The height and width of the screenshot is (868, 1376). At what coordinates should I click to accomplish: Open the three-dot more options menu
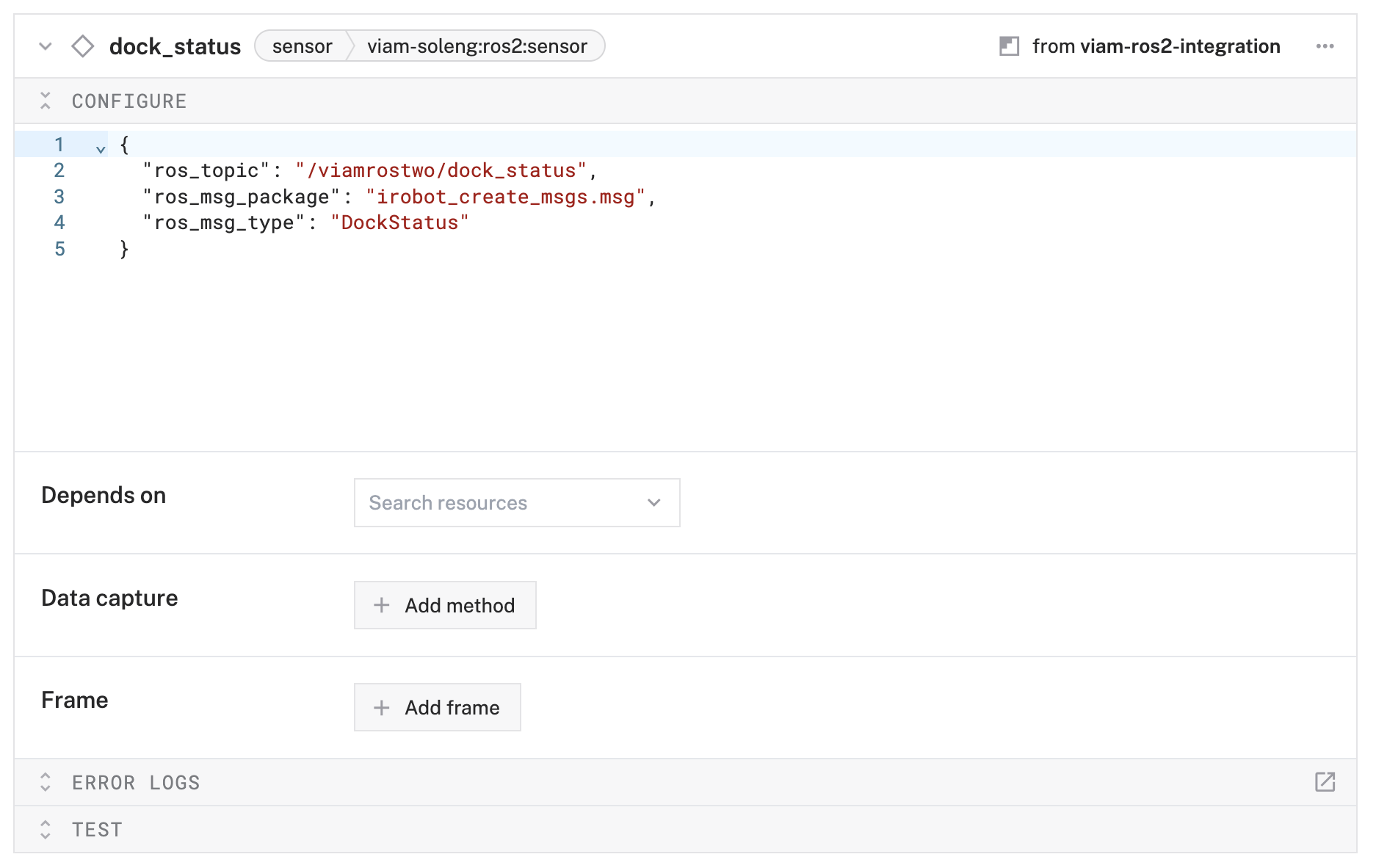click(x=1325, y=46)
